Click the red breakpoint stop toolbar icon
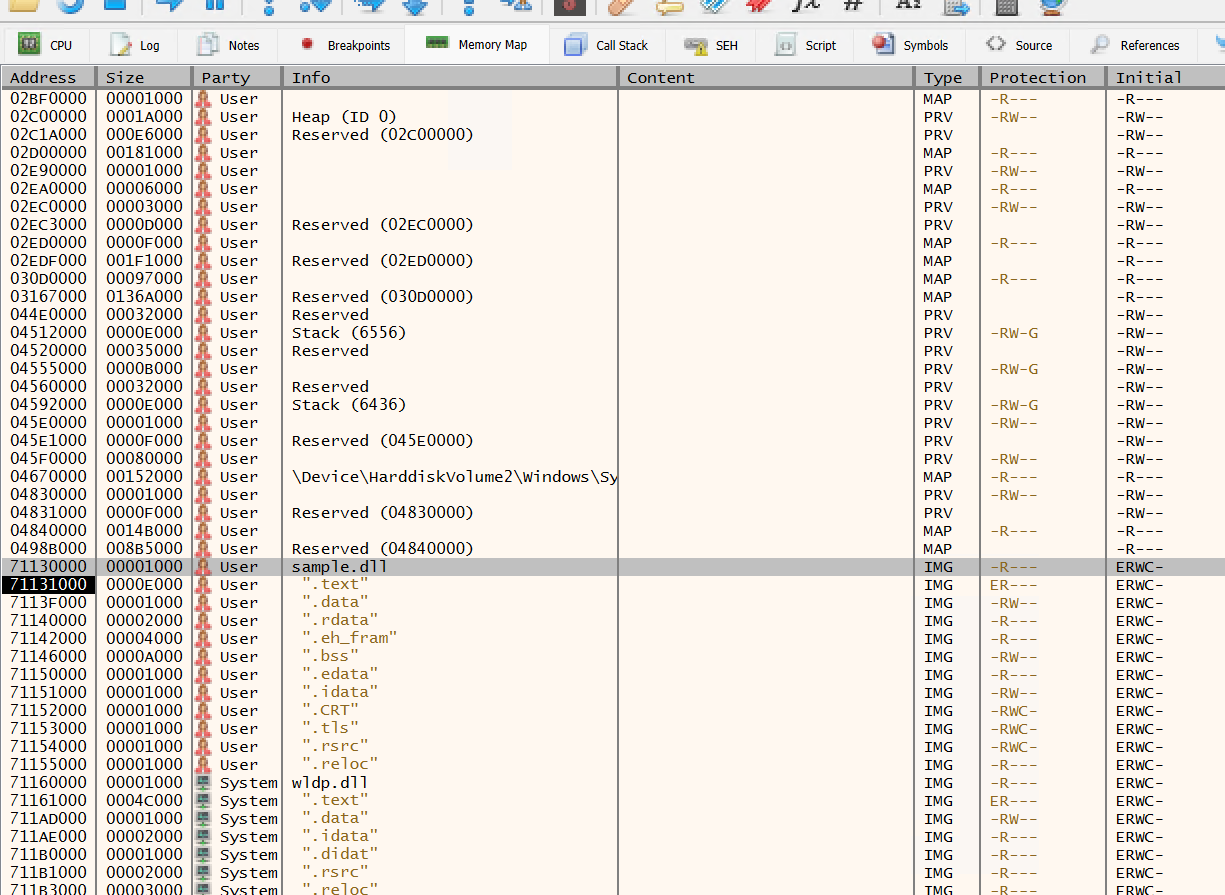 (567, 8)
